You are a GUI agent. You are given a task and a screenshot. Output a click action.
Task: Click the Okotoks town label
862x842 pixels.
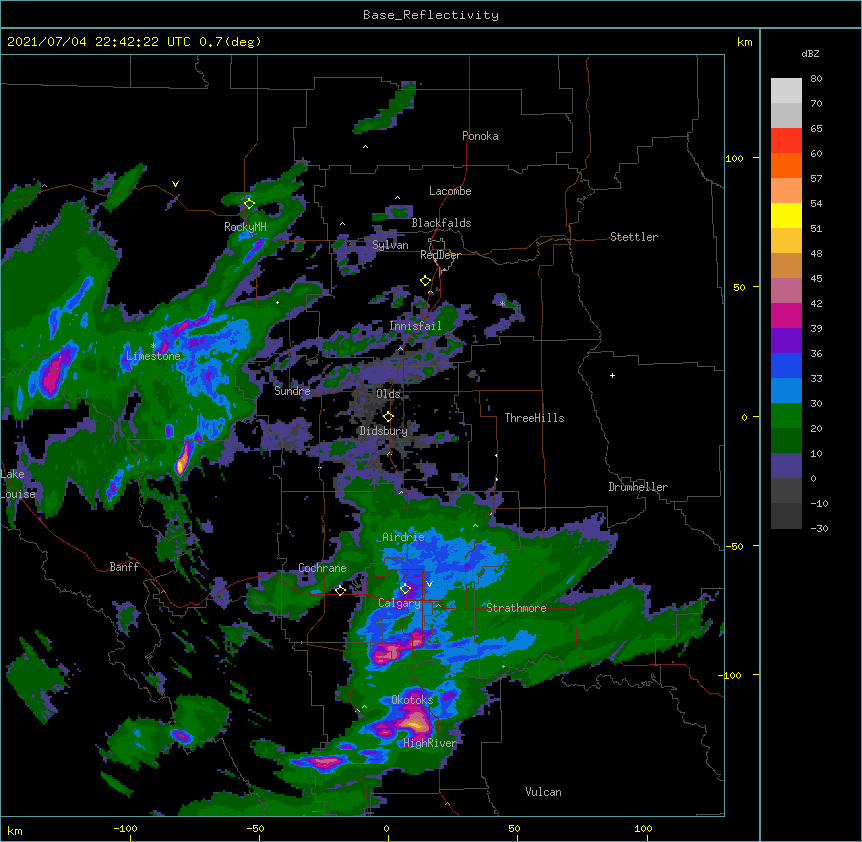coord(412,700)
